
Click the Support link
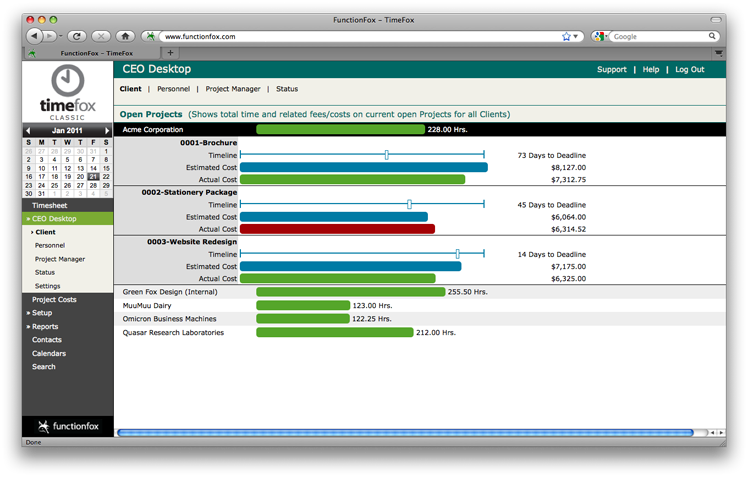612,70
